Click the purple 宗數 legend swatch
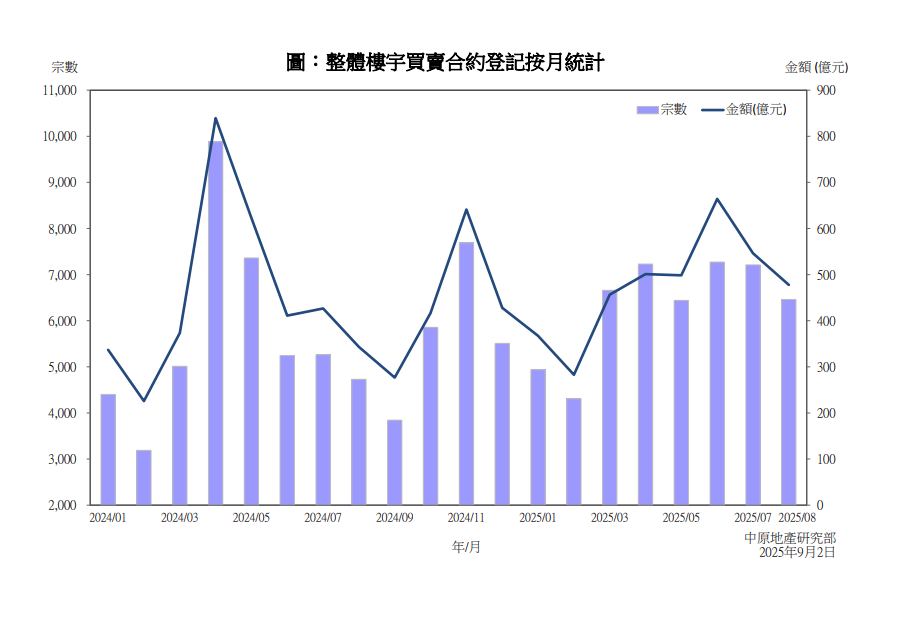This screenshot has width=903, height=619. [x=647, y=109]
